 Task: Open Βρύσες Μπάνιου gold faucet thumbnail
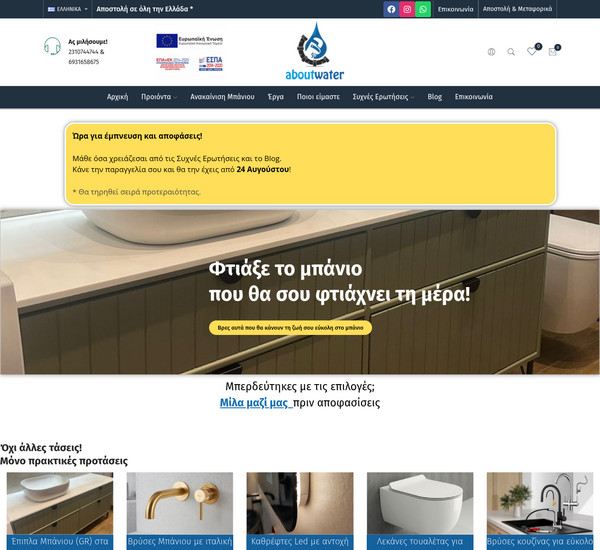[180, 503]
